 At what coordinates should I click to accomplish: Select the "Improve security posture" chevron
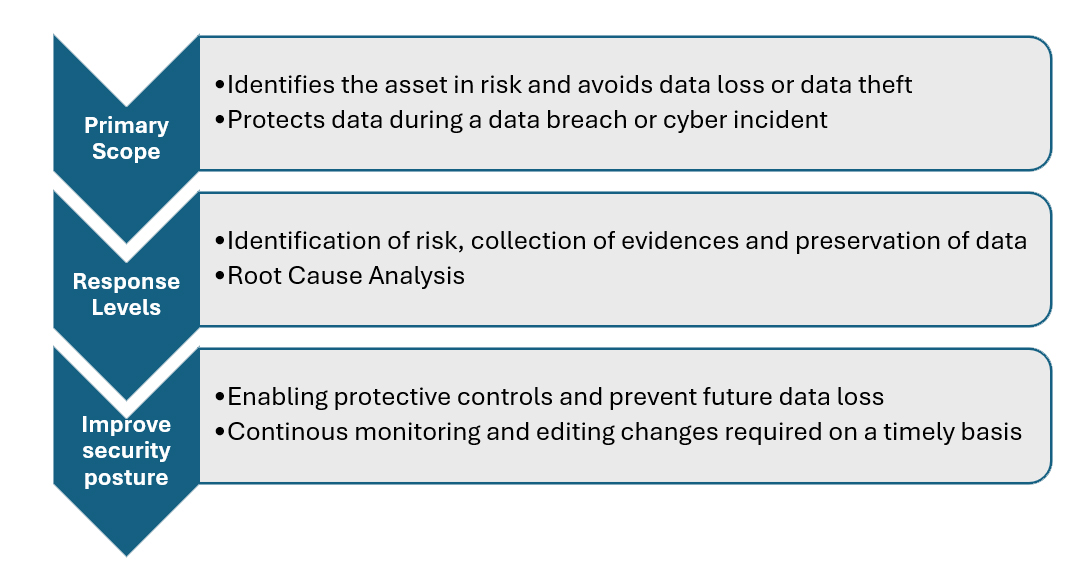tap(126, 450)
